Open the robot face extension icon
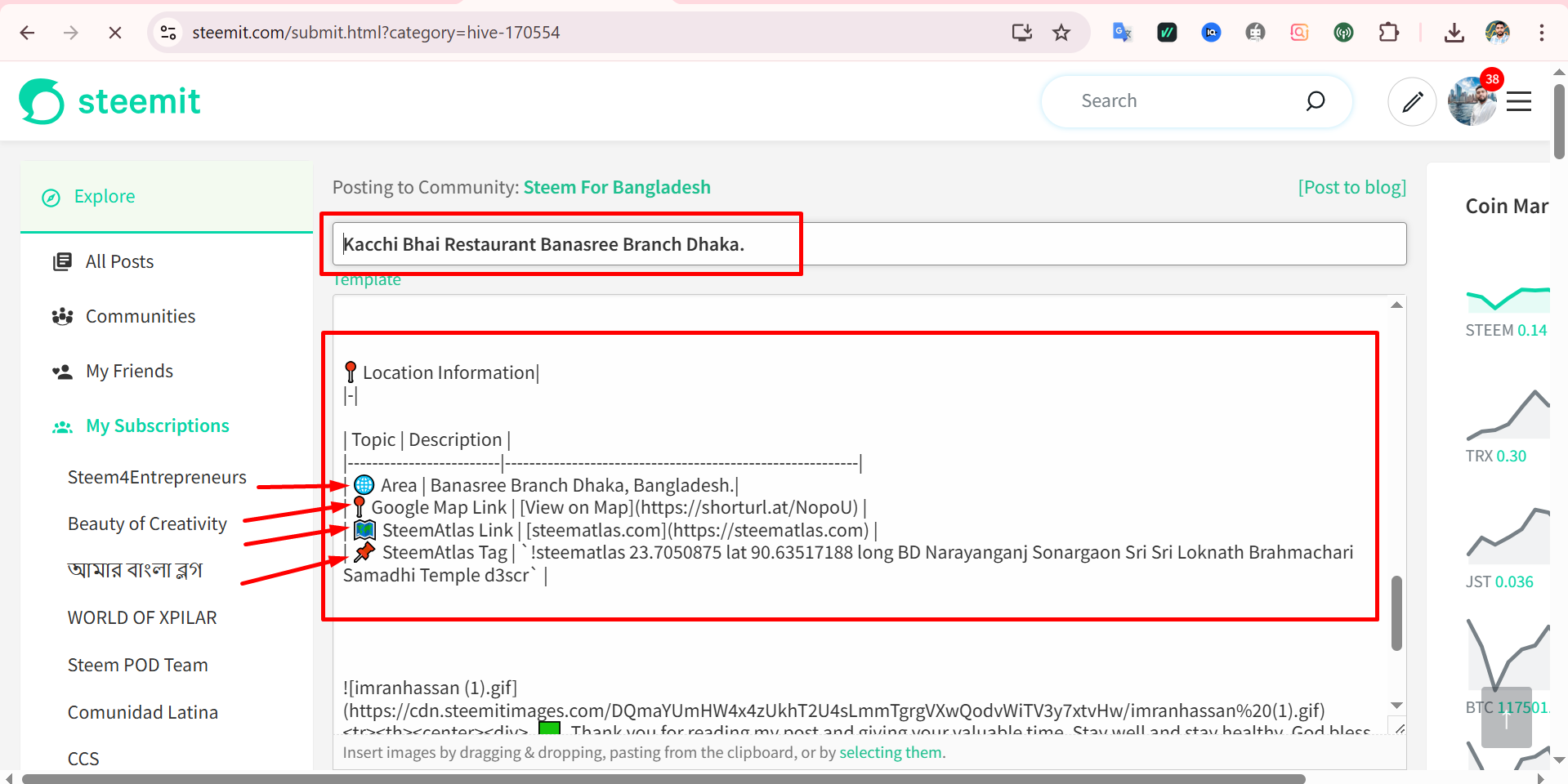1568x784 pixels. 1255,33
